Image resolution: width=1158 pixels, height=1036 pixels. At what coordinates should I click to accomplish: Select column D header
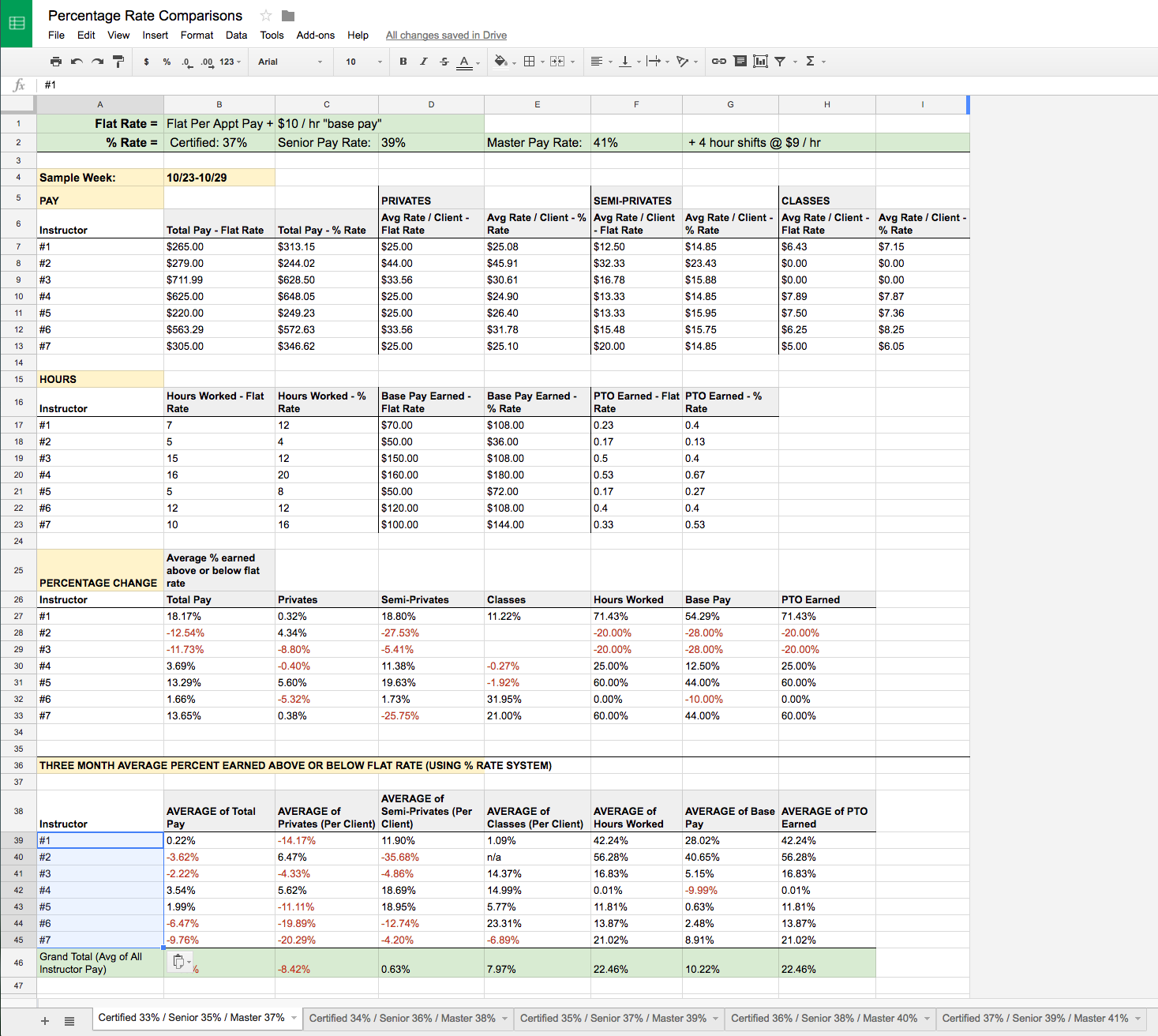pyautogui.click(x=431, y=104)
